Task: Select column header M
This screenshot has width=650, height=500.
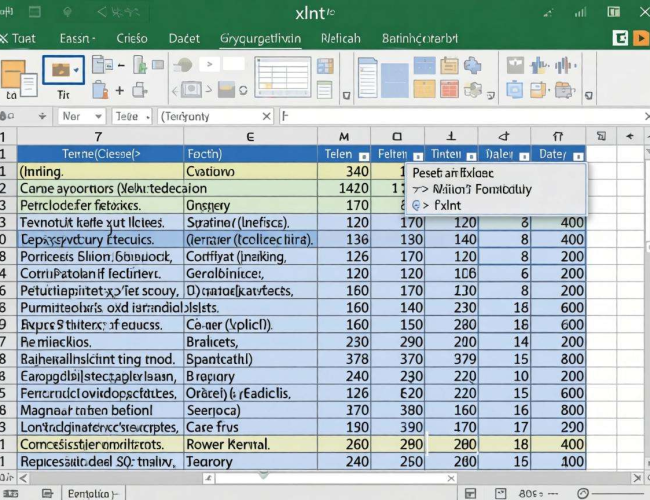Action: [344, 136]
